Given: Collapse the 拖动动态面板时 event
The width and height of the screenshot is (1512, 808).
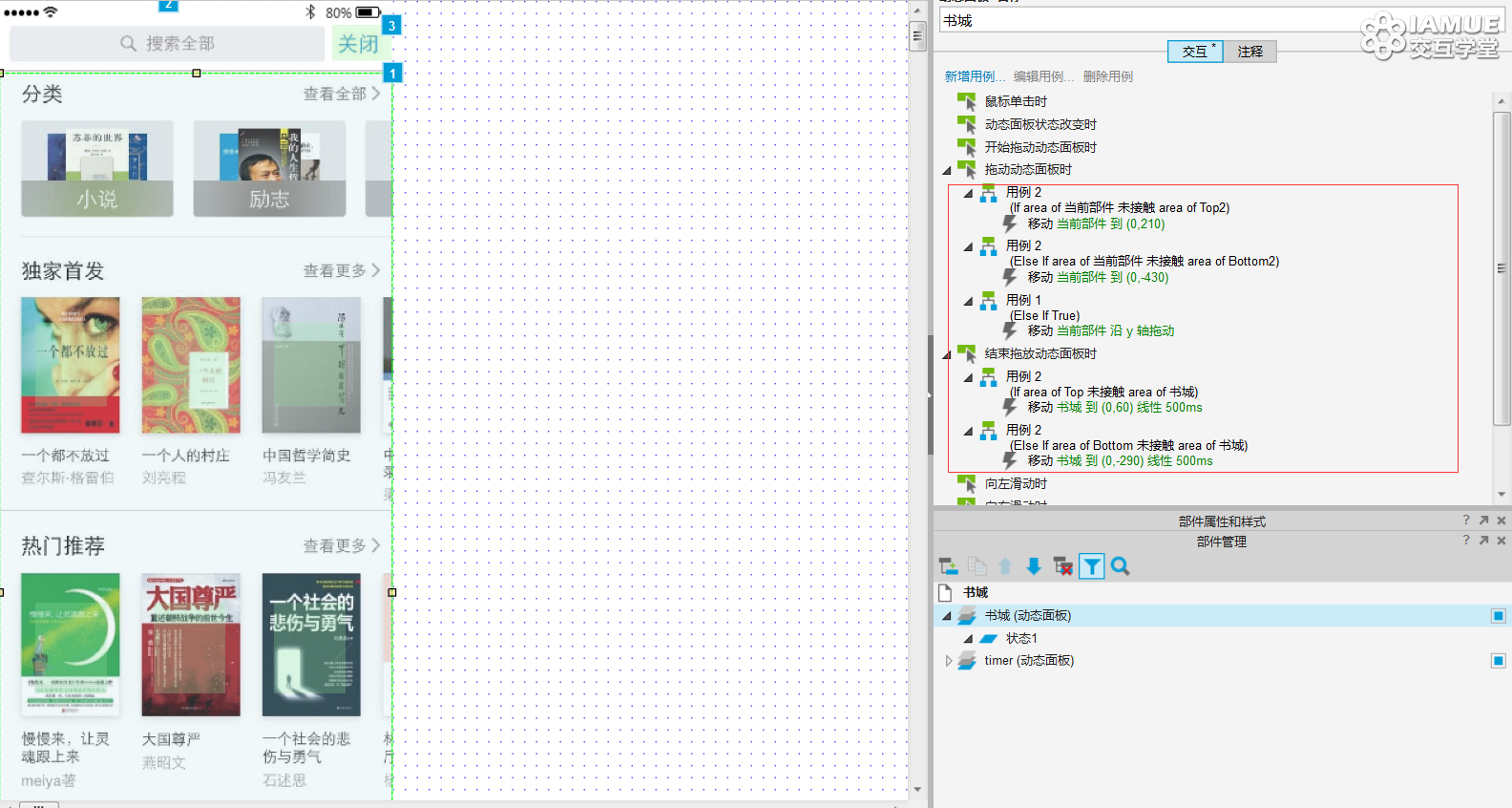Looking at the screenshot, I should point(947,171).
